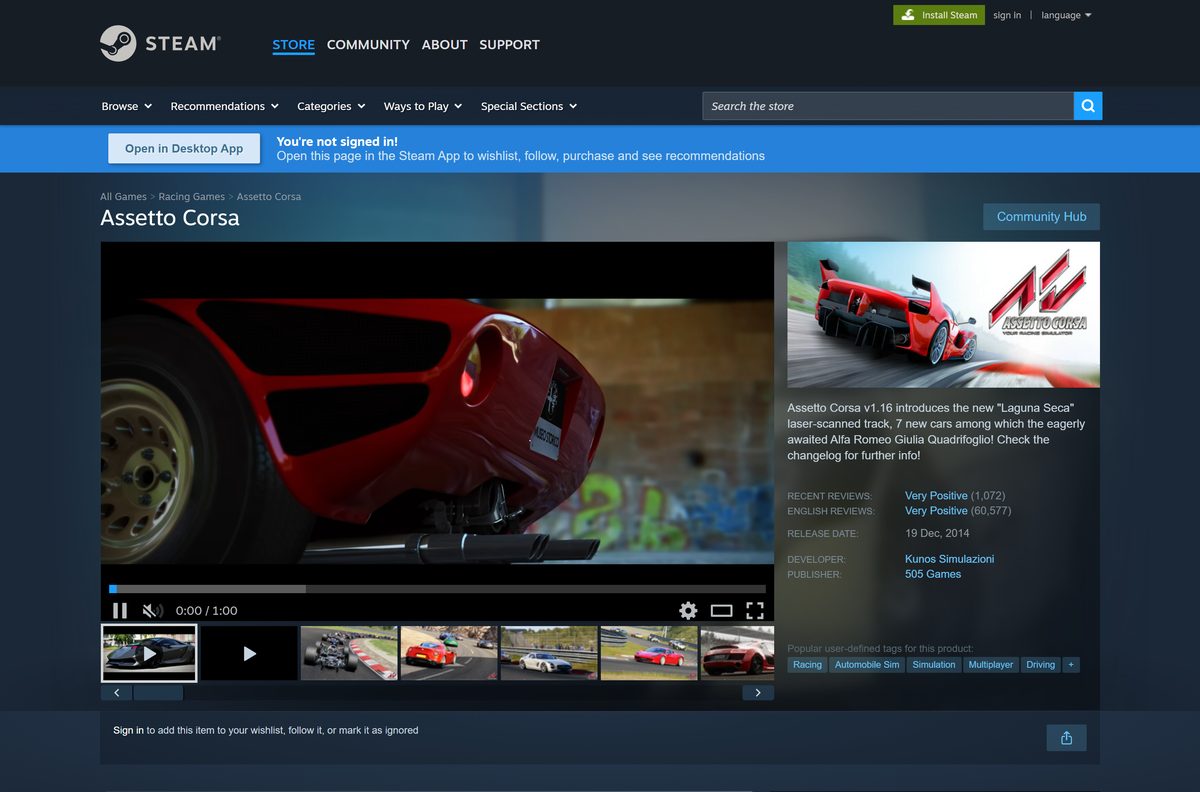Click the Simulation tag
Viewport: 1200px width, 792px height.
tap(934, 665)
